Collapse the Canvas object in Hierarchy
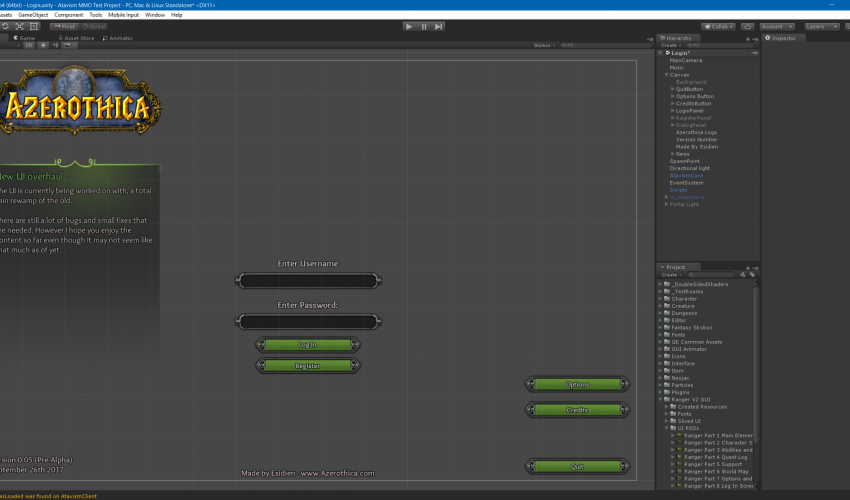 666,75
